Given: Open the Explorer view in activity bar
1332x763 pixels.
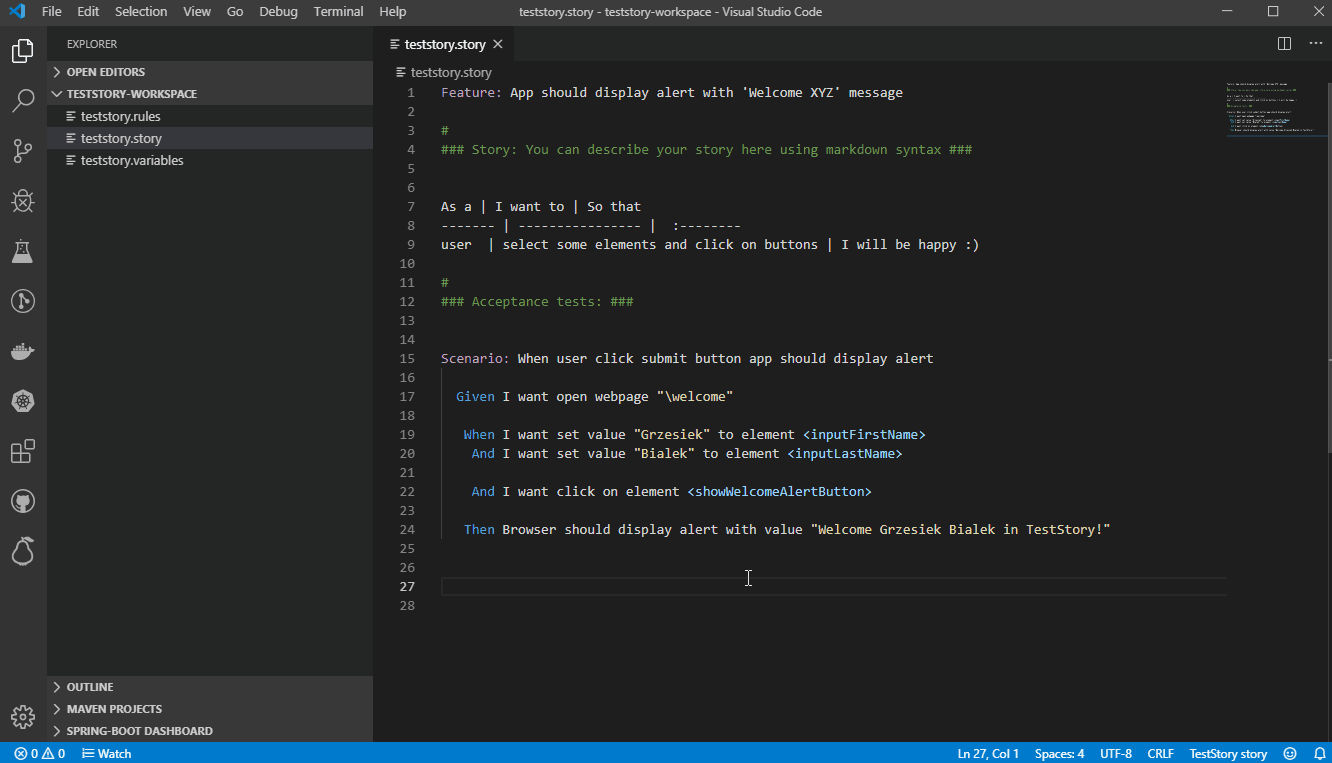Looking at the screenshot, I should click(23, 51).
